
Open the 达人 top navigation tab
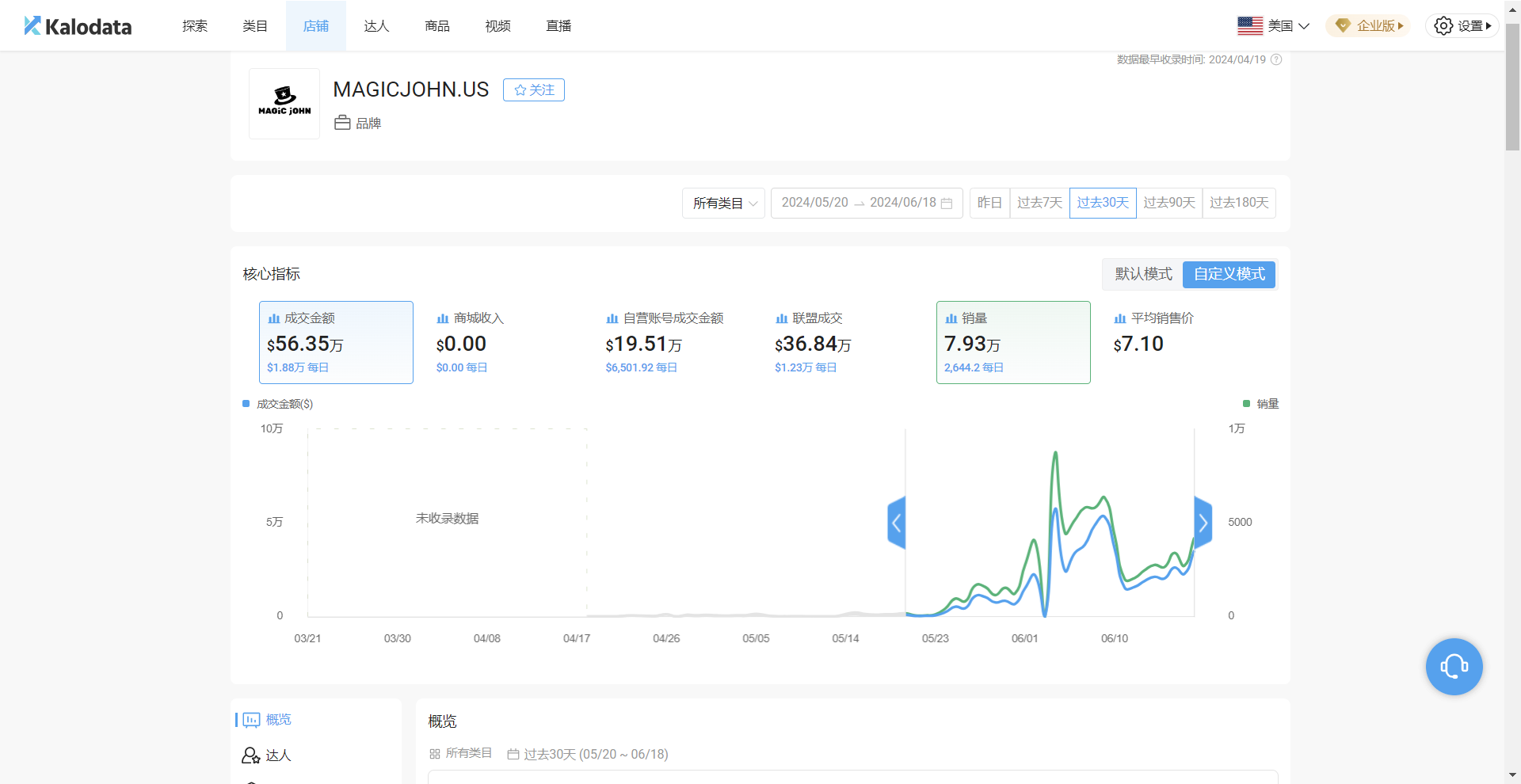click(x=376, y=26)
